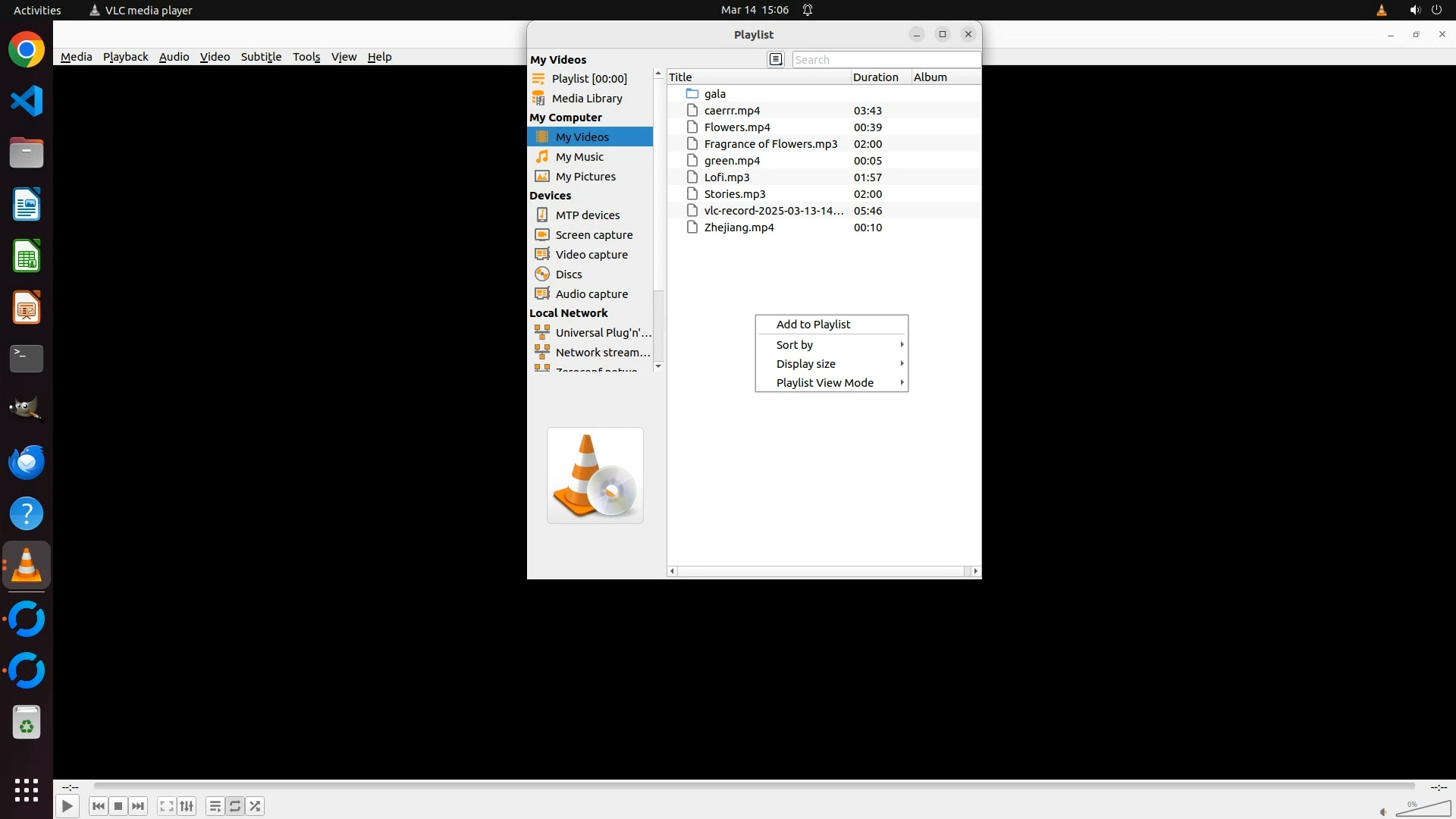Toggle fullscreen video button
Image resolution: width=1456 pixels, height=819 pixels.
tap(167, 806)
